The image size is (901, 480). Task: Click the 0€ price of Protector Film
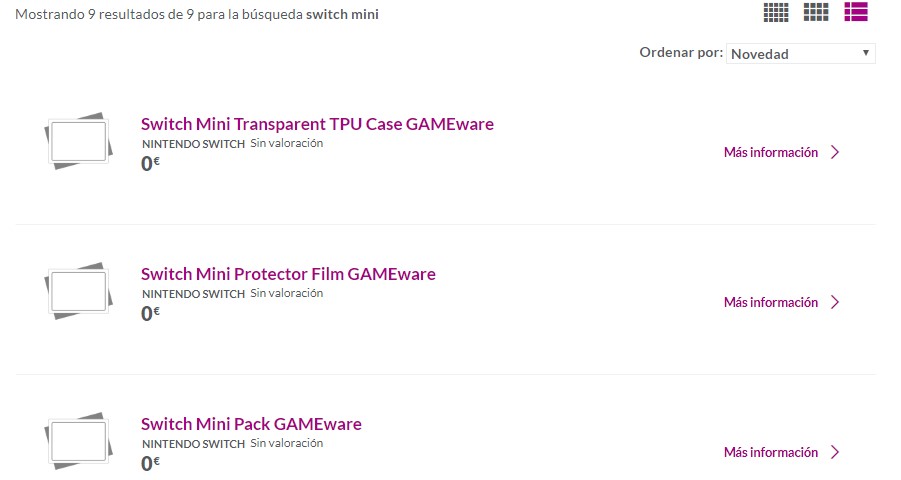150,313
